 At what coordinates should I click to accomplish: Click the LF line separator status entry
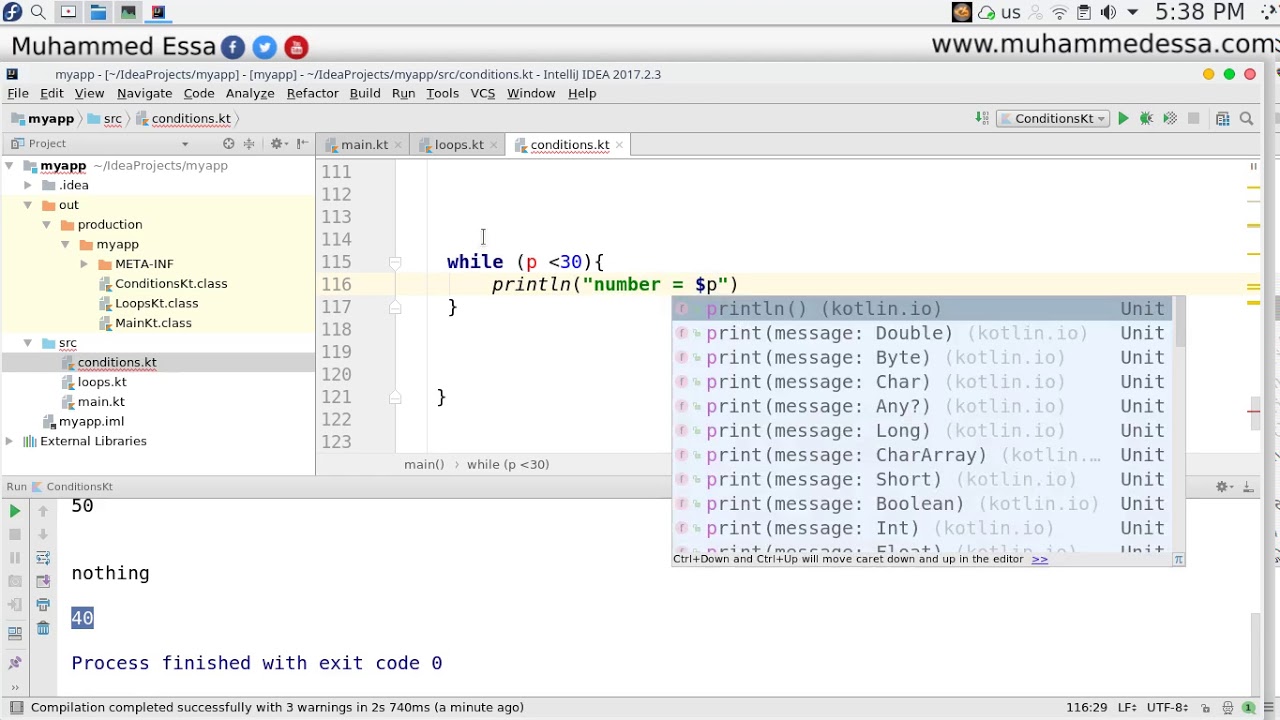coord(1127,707)
